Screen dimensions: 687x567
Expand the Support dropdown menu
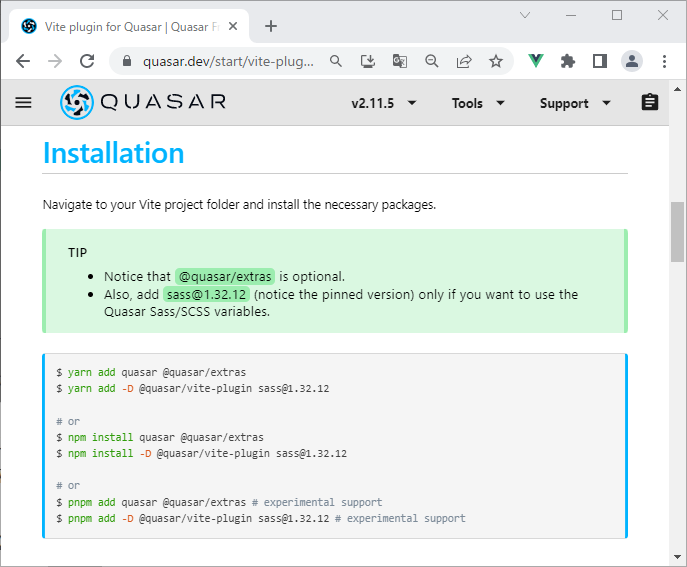click(575, 103)
